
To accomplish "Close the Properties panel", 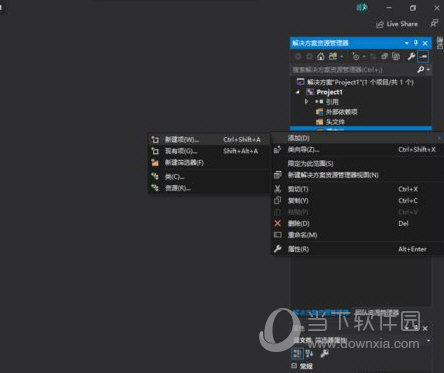I will [425, 329].
